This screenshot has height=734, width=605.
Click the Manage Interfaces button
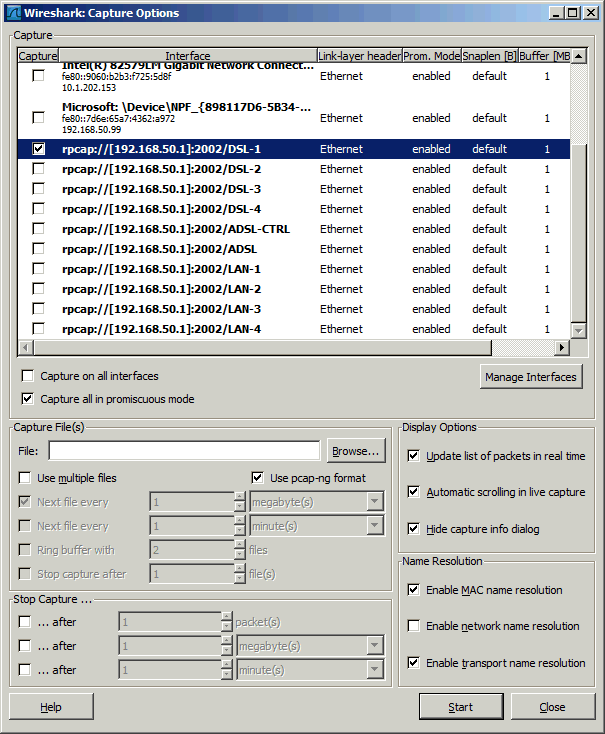(x=530, y=377)
